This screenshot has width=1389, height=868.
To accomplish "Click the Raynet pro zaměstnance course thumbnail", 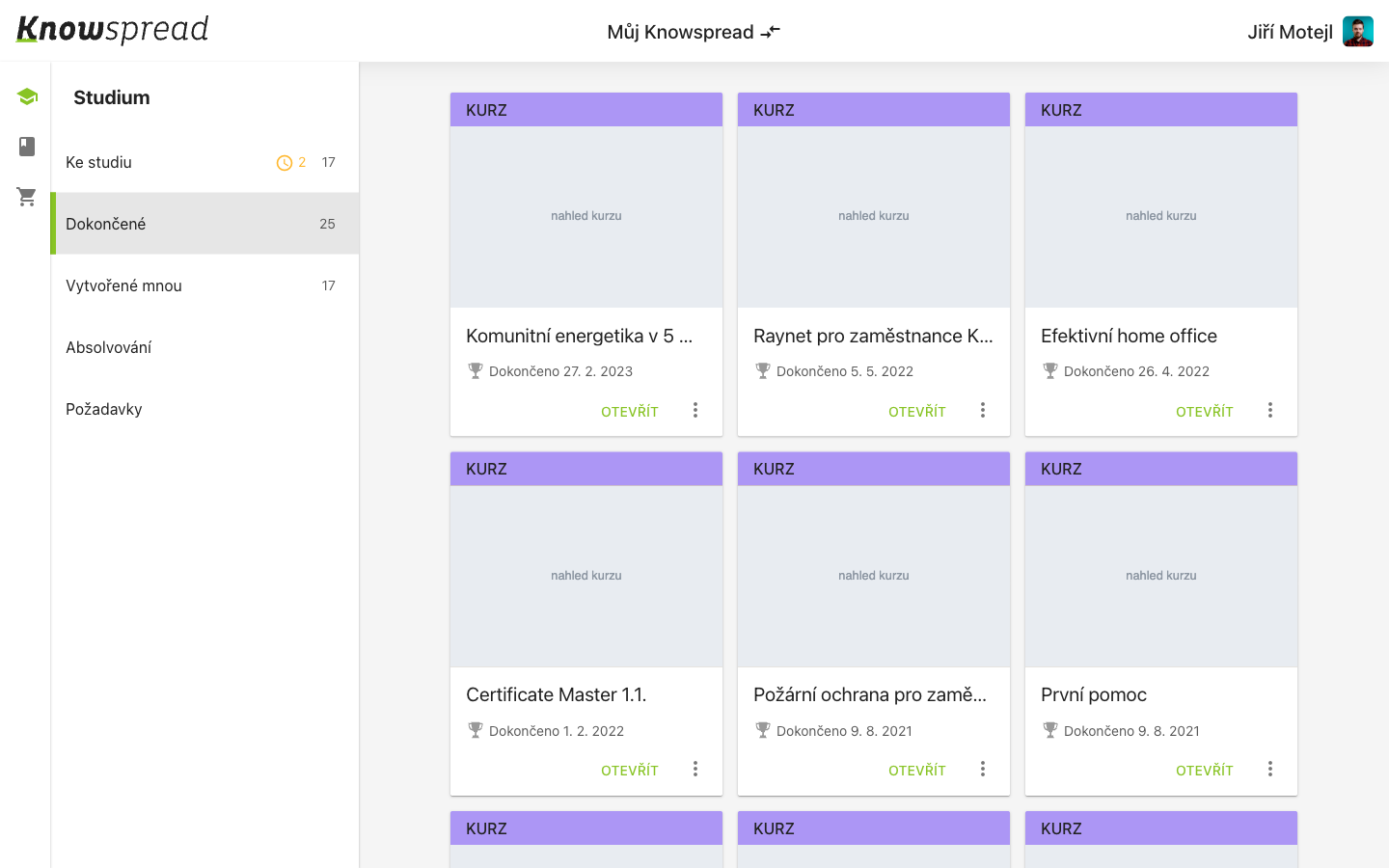I will pos(874,217).
